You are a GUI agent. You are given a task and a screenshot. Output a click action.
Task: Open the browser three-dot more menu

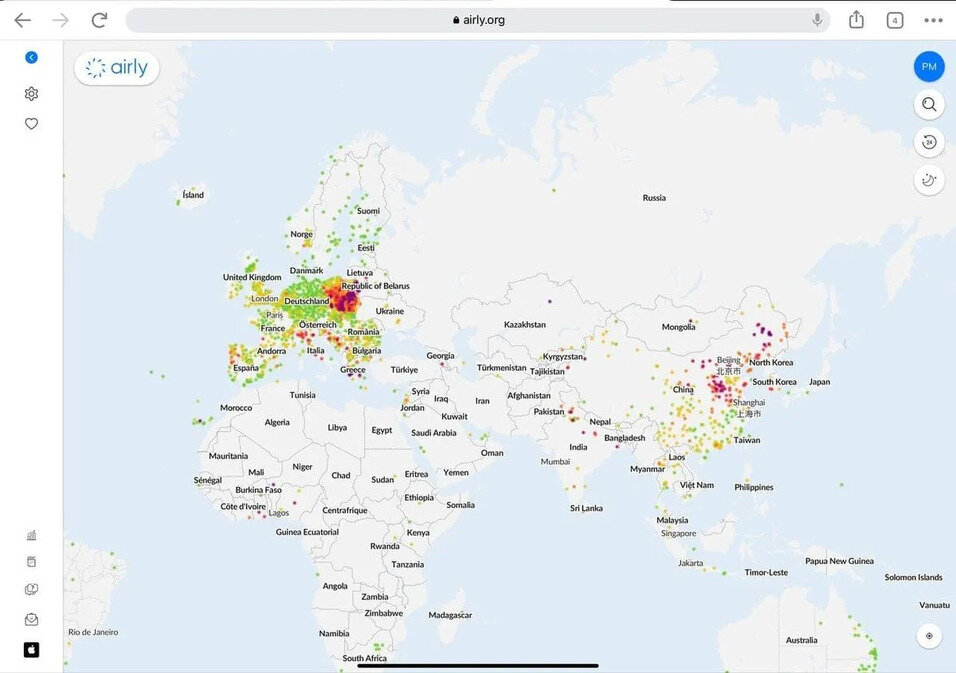933,20
